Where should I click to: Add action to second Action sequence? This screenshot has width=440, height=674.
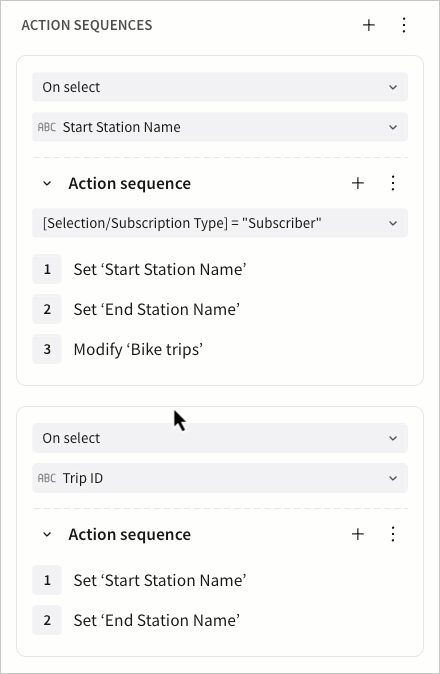coord(358,534)
